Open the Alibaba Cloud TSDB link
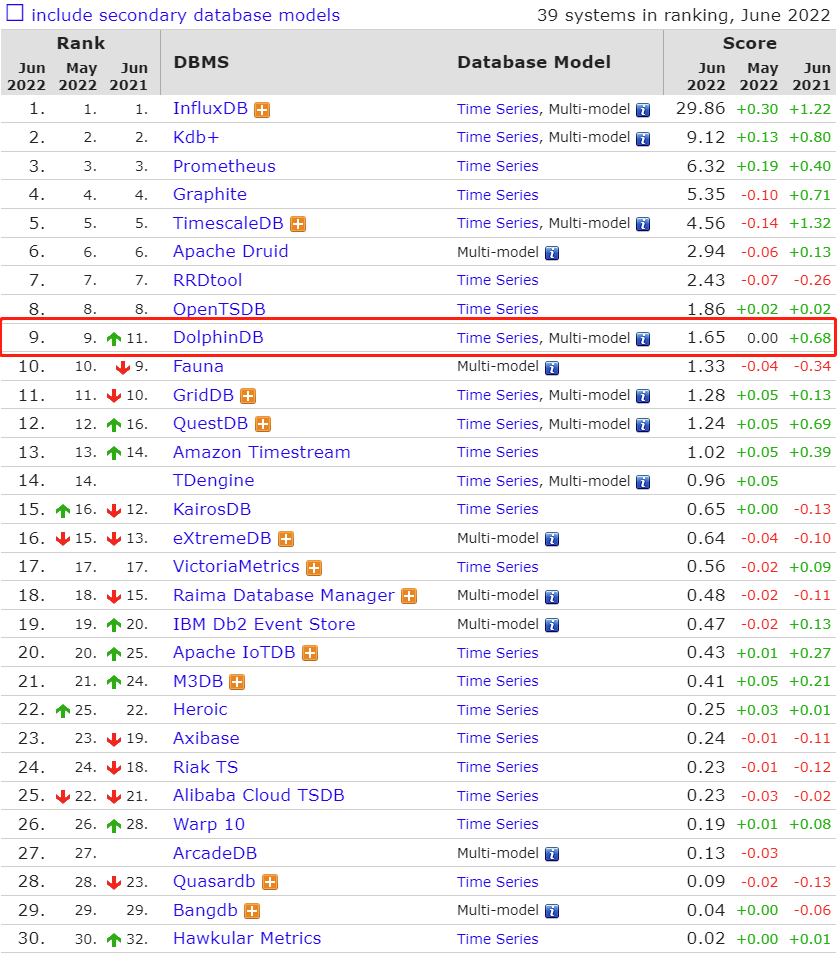 tap(258, 796)
